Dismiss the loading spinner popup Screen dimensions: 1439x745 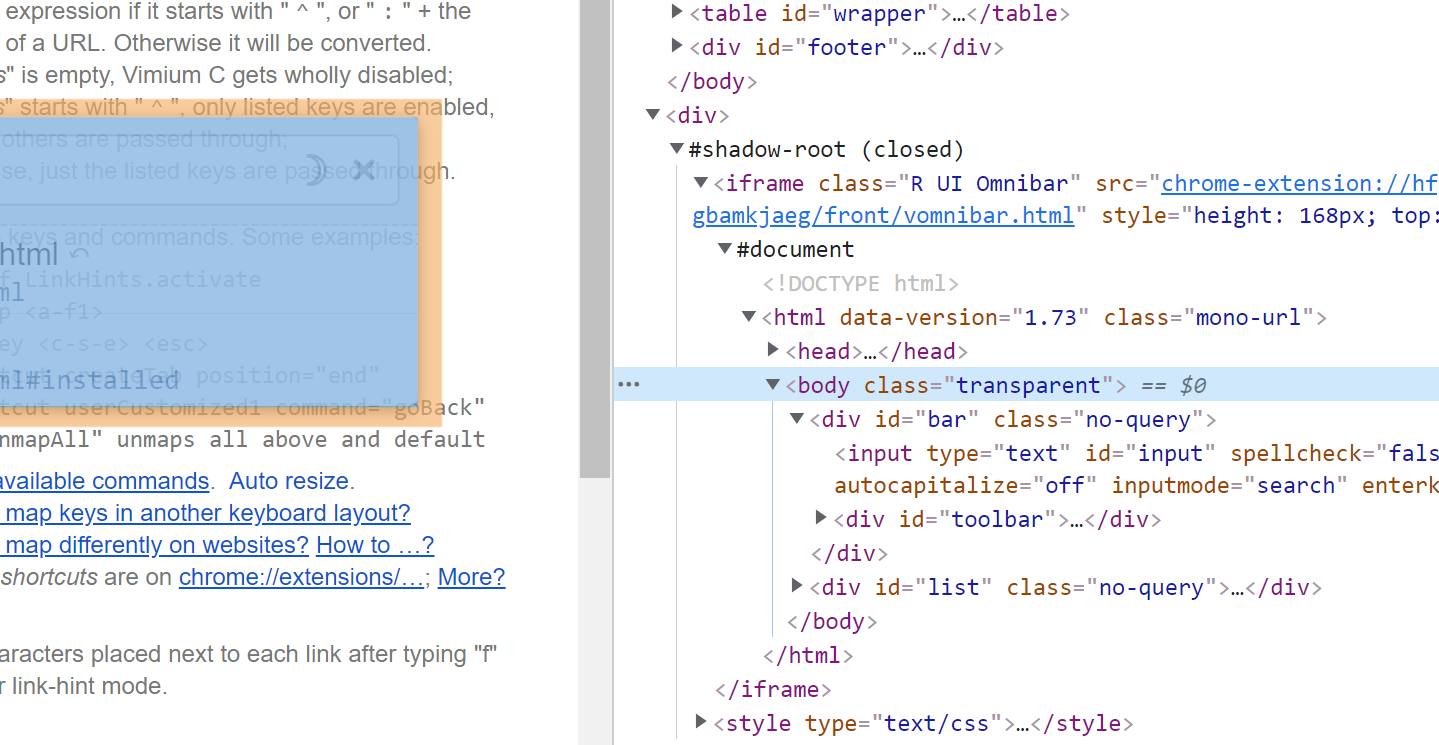[x=317, y=169]
